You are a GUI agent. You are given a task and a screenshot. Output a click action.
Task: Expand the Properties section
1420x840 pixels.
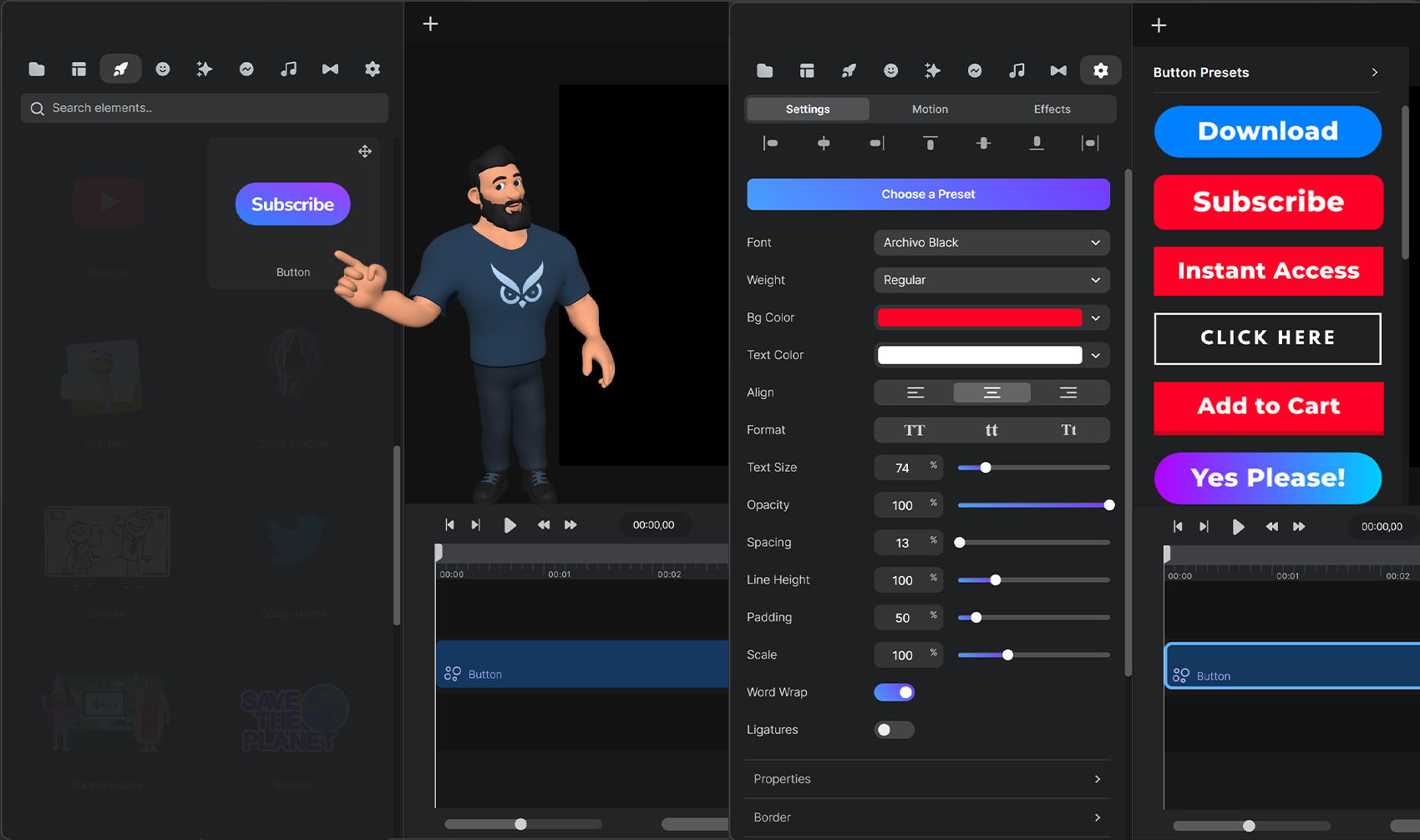tap(927, 779)
